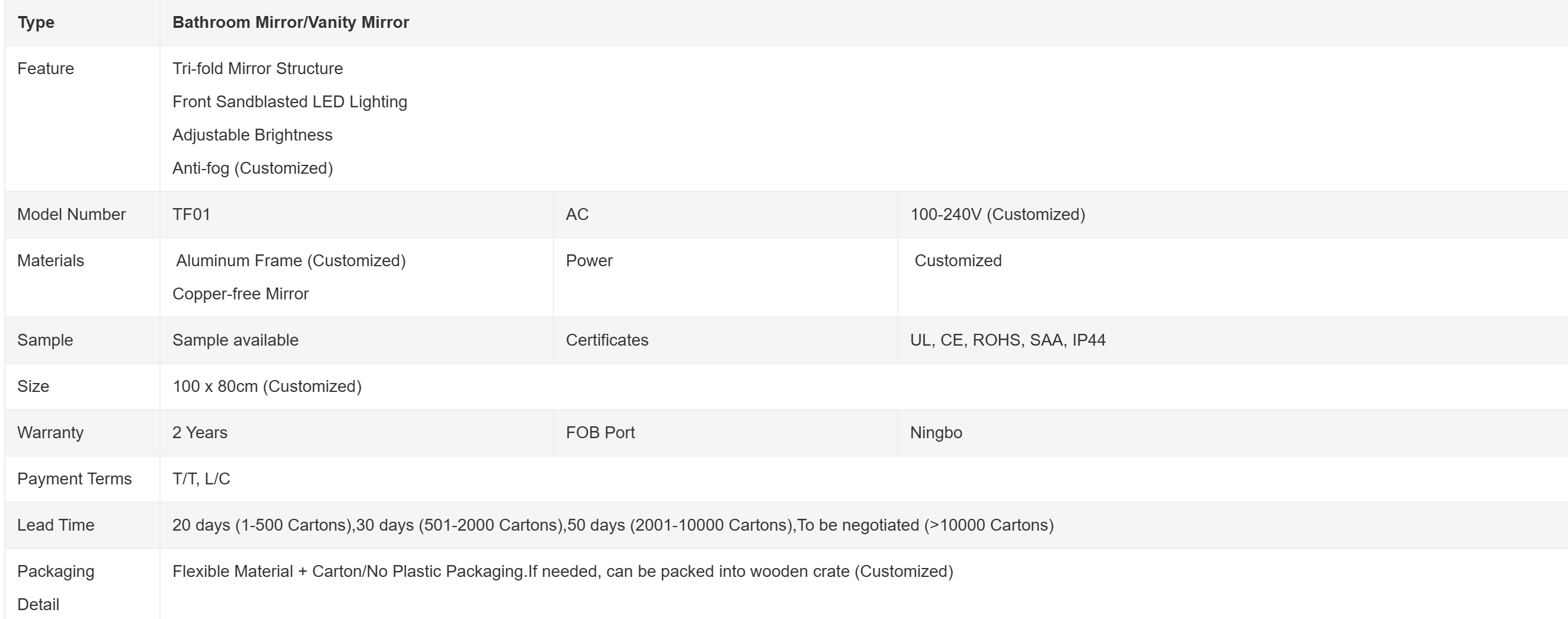Click the 100-240V (Customized) voltage cell
The width and height of the screenshot is (1568, 619).
[997, 215]
